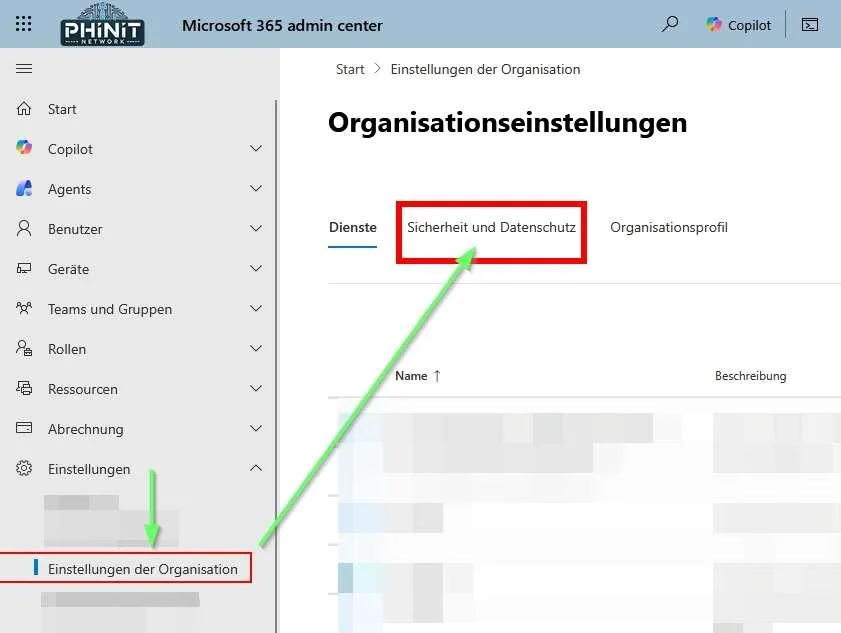The image size is (841, 633).
Task: Click the PHINIT Network logo
Action: [x=102, y=24]
